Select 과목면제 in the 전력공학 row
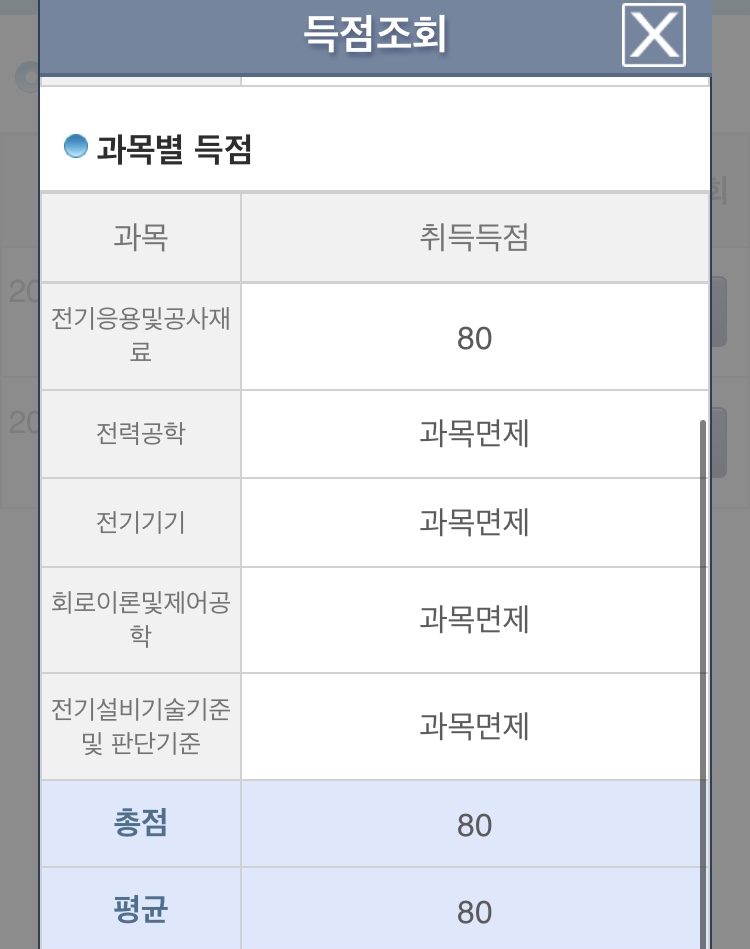This screenshot has height=949, width=750. (474, 434)
